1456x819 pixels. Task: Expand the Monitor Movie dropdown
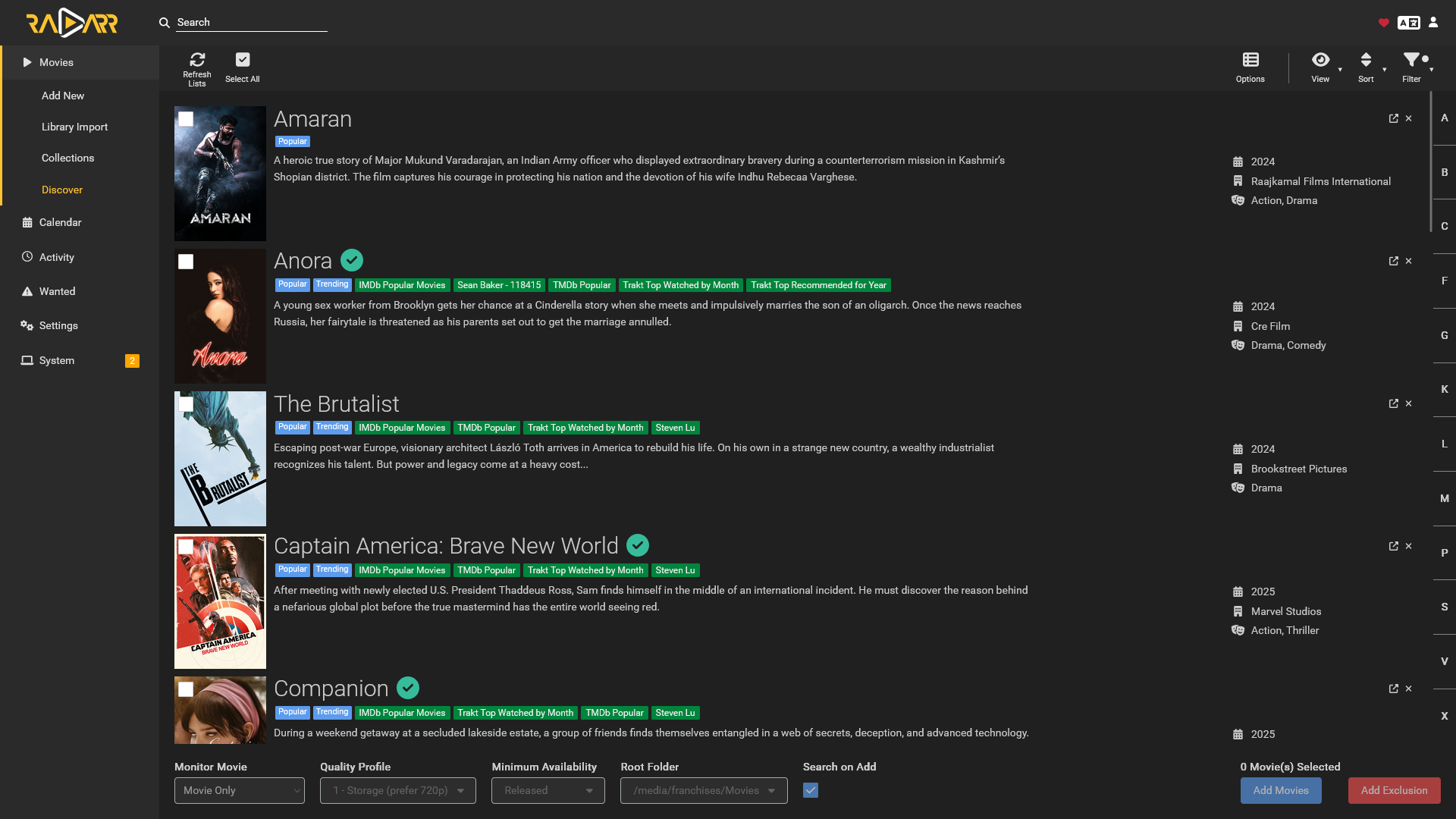coord(240,790)
